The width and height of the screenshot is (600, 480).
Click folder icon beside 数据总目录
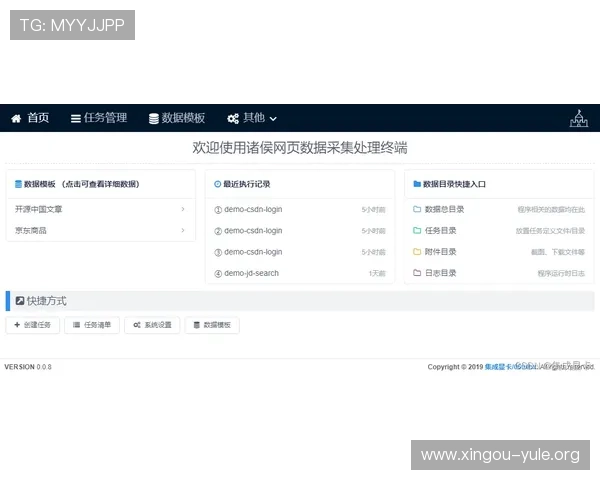coord(417,209)
